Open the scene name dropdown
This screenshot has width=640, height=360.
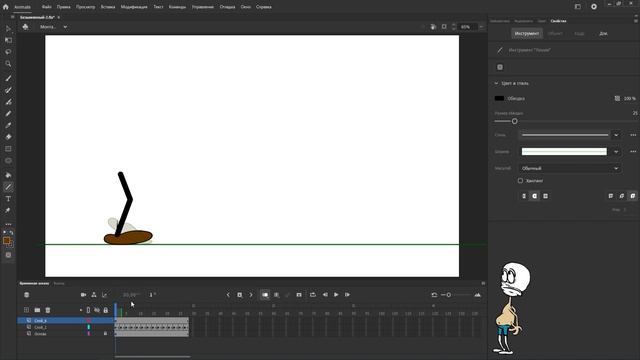click(x=65, y=27)
